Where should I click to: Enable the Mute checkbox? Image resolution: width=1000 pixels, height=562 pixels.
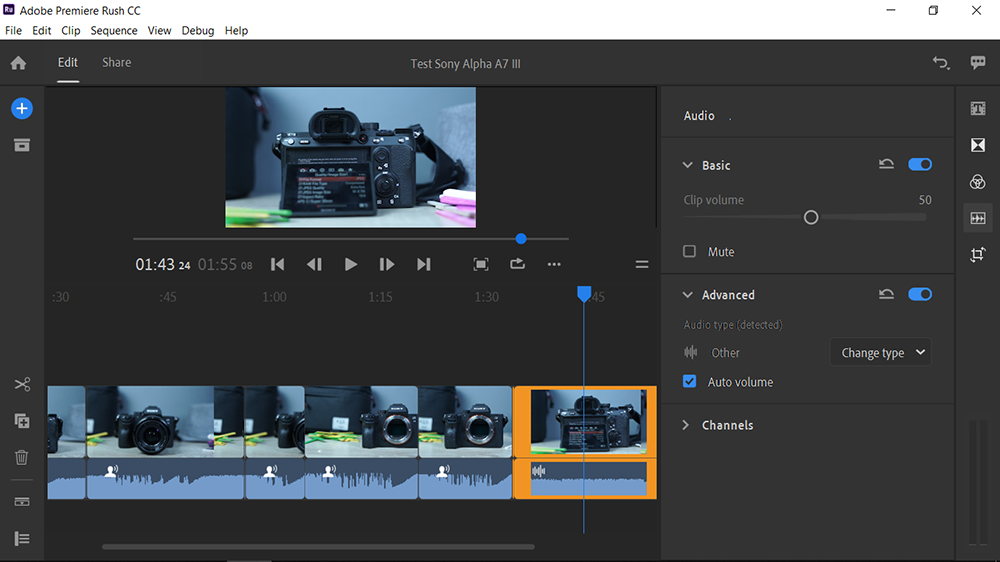[689, 251]
